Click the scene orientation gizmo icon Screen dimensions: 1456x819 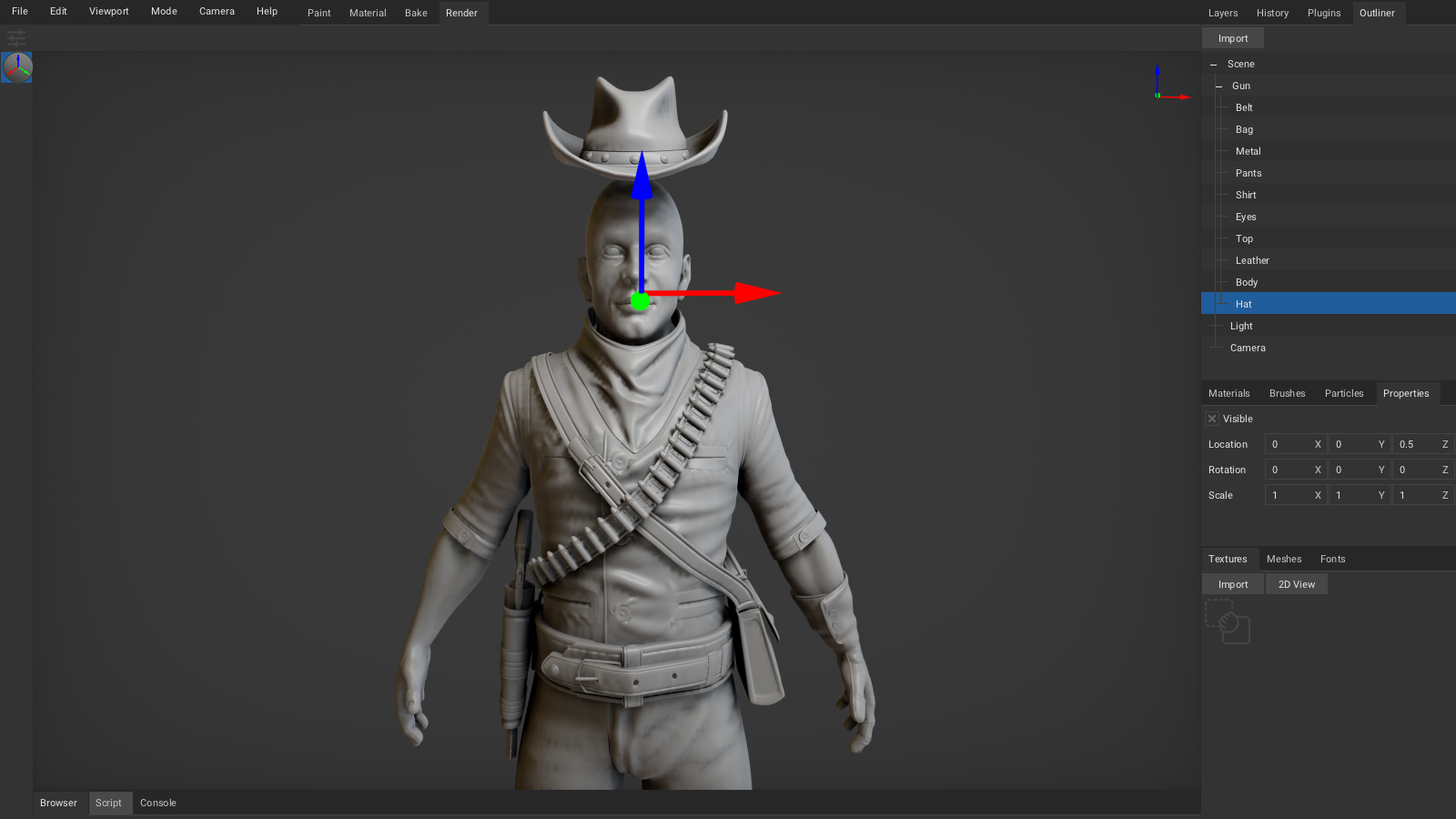[x=16, y=66]
